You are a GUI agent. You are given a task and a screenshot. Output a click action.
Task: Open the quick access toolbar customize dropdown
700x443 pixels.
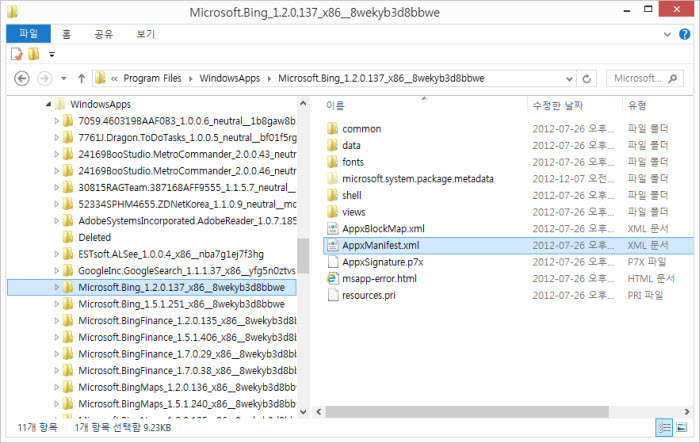(x=52, y=54)
